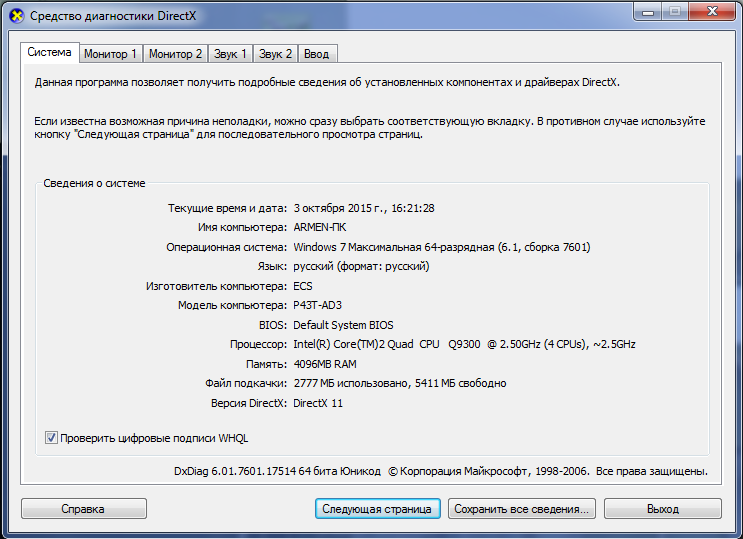Click the Следующая страница button
Viewport: 743px width, 539px height.
tap(377, 509)
